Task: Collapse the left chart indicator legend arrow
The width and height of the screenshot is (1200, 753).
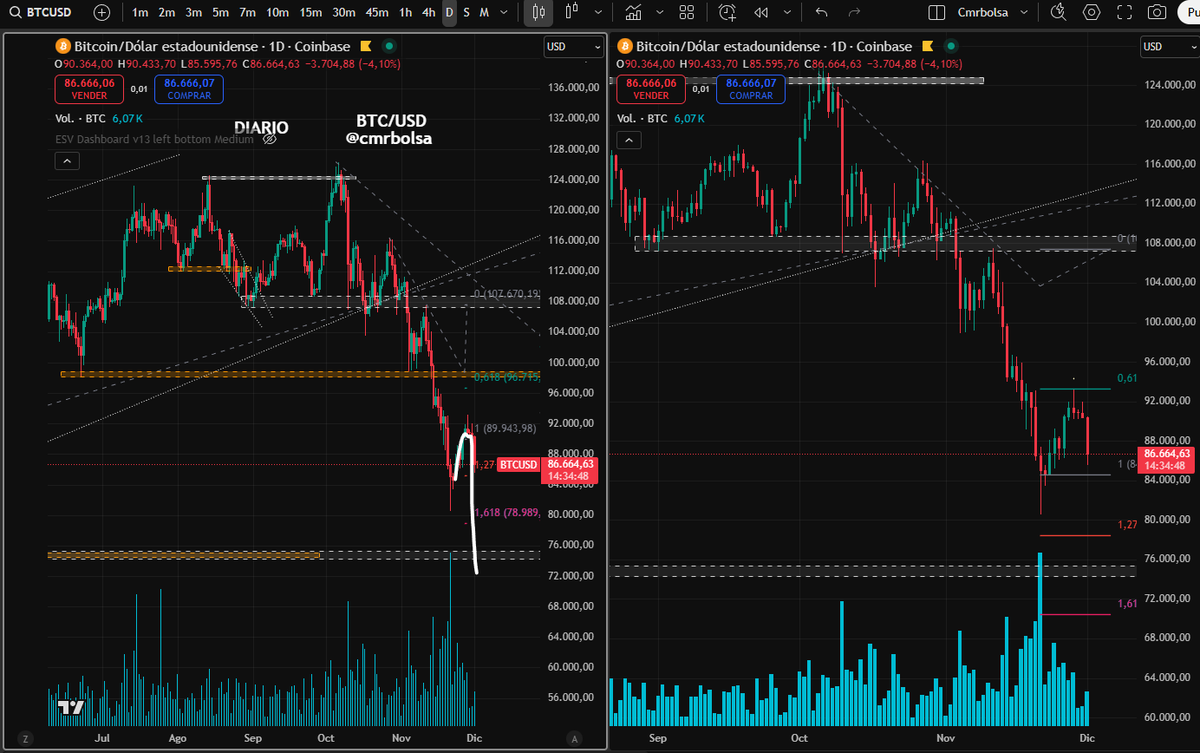Action: [66, 160]
